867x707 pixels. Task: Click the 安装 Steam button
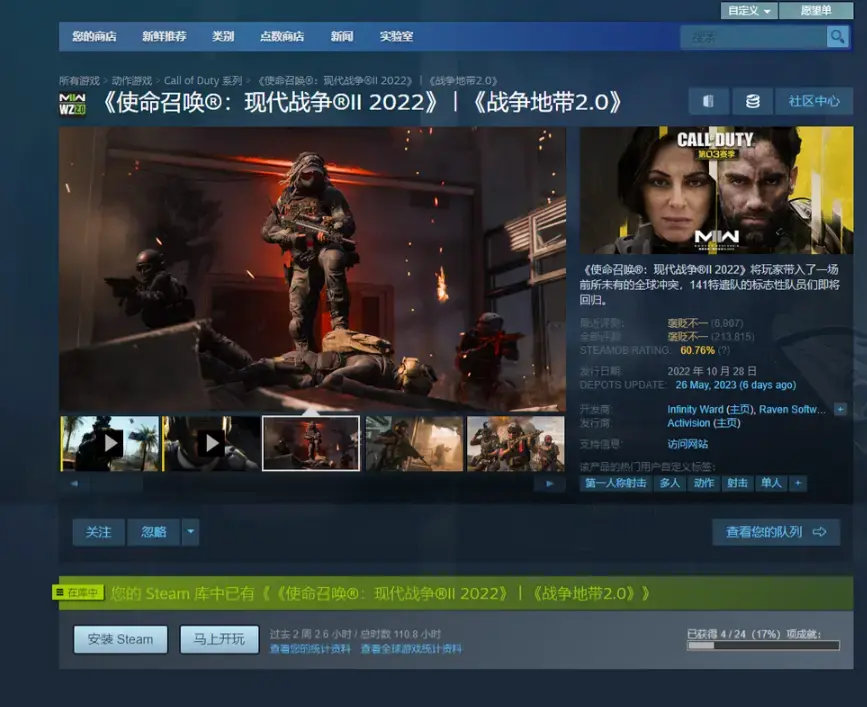coord(121,640)
